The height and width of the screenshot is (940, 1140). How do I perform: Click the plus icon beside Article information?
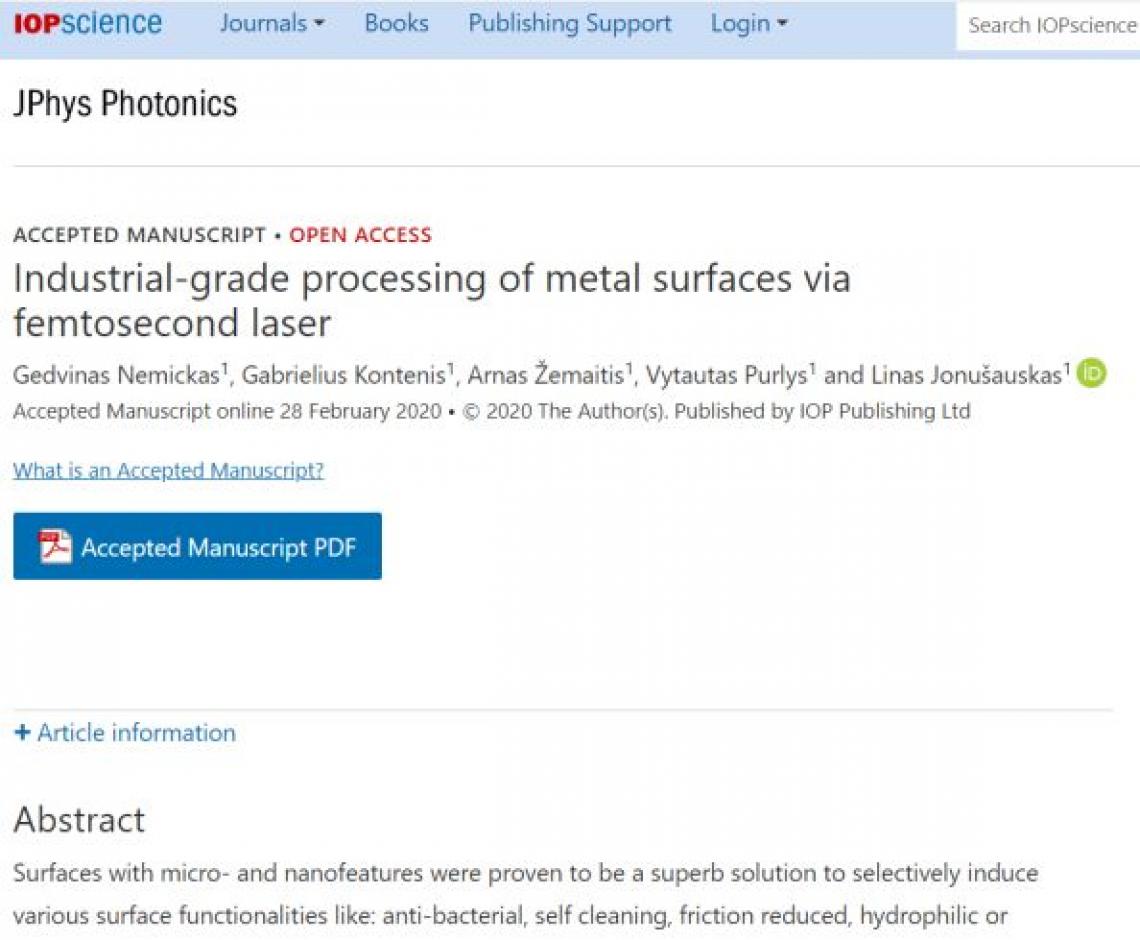pyautogui.click(x=22, y=732)
